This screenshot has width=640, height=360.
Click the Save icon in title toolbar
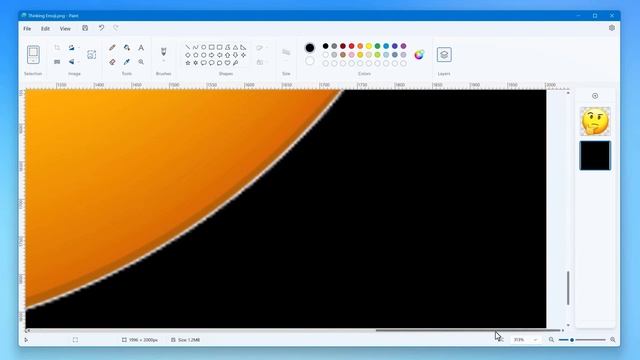[x=85, y=28]
